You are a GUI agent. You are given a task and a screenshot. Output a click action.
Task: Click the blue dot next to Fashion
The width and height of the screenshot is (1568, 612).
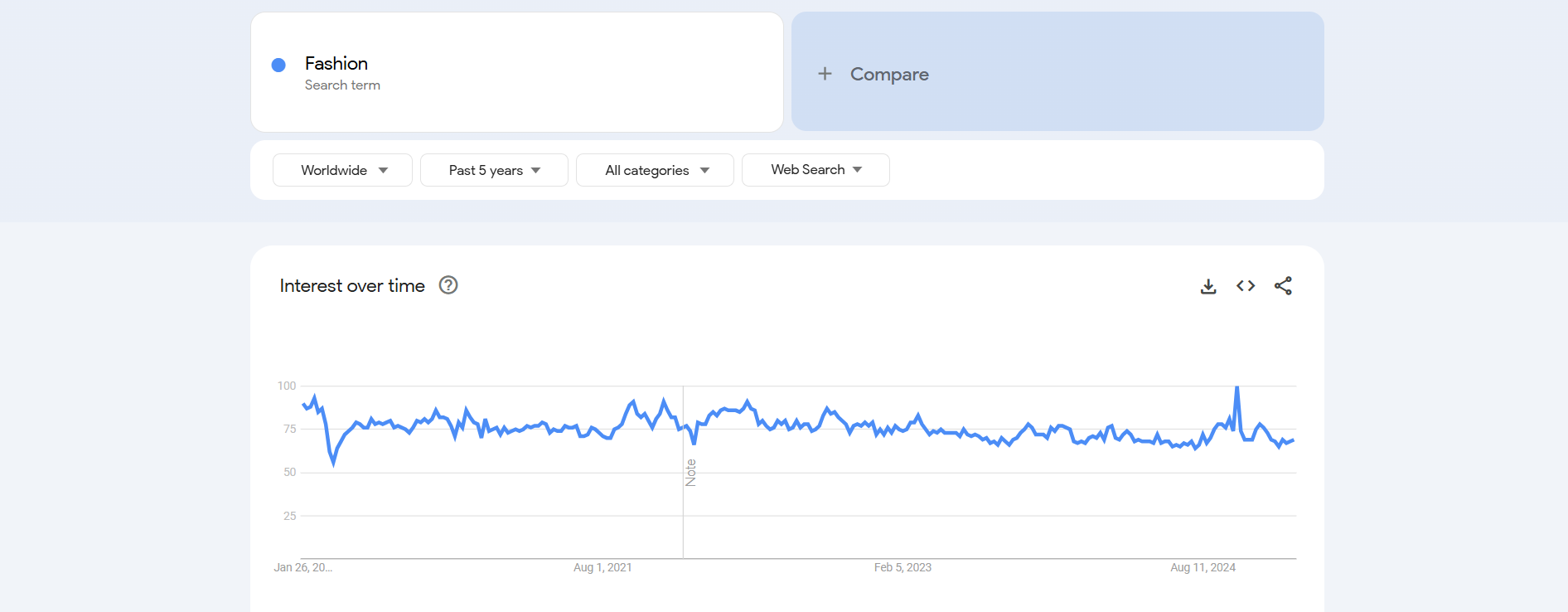[278, 65]
